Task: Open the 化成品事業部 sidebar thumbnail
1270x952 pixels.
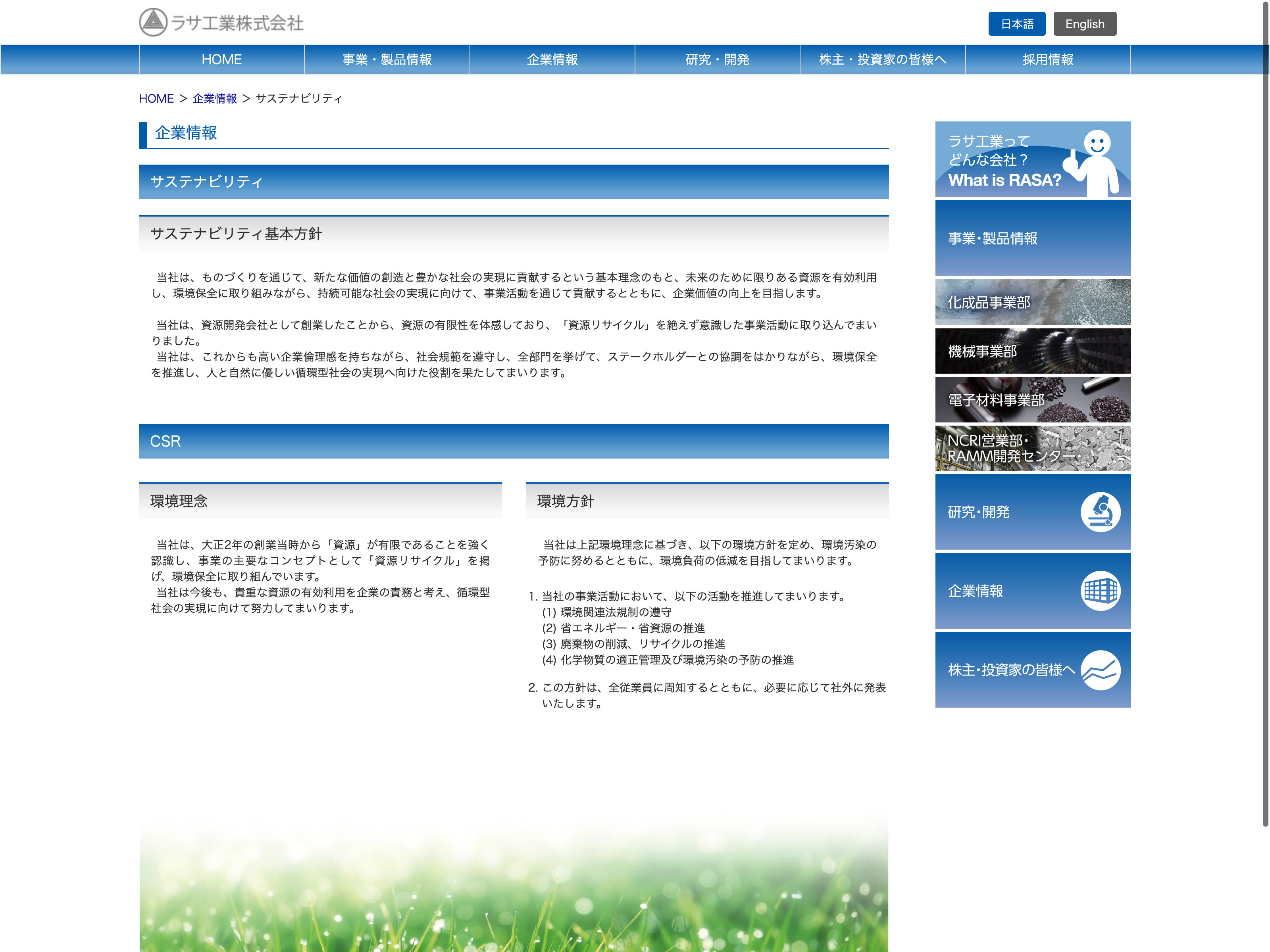Action: [x=1032, y=302]
